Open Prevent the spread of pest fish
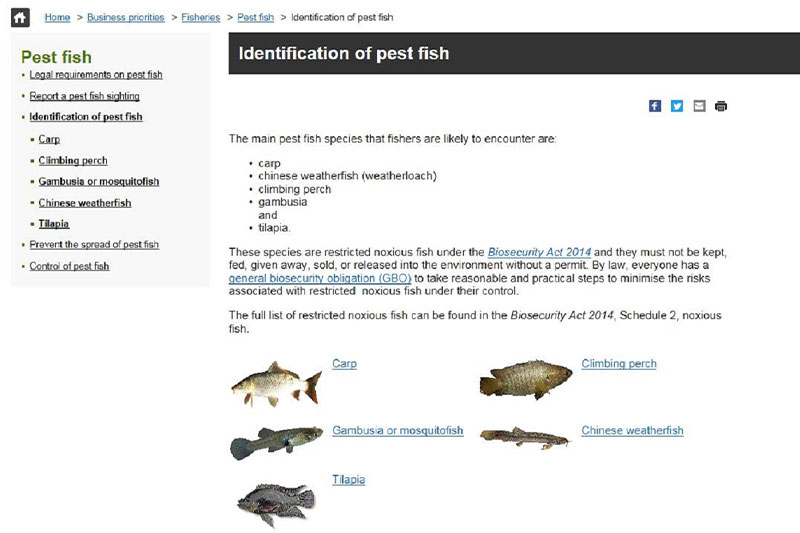The height and width of the screenshot is (533, 800). click(94, 244)
